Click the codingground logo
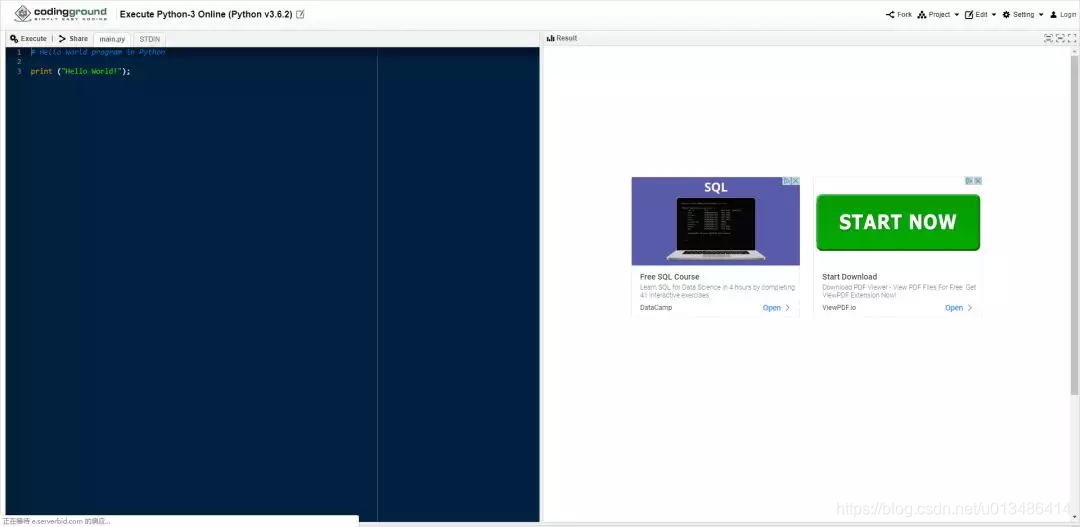Image resolution: width=1080 pixels, height=527 pixels. tap(61, 14)
